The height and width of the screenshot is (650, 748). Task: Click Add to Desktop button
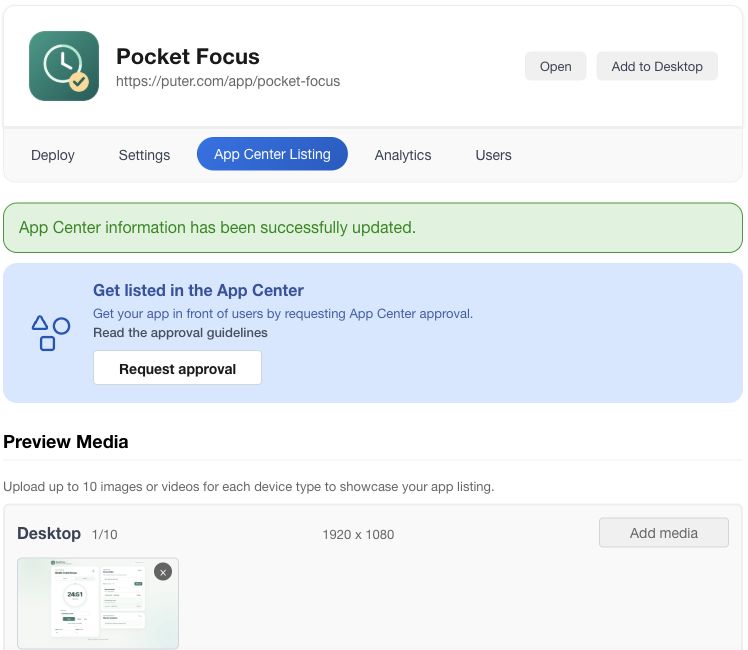click(657, 66)
